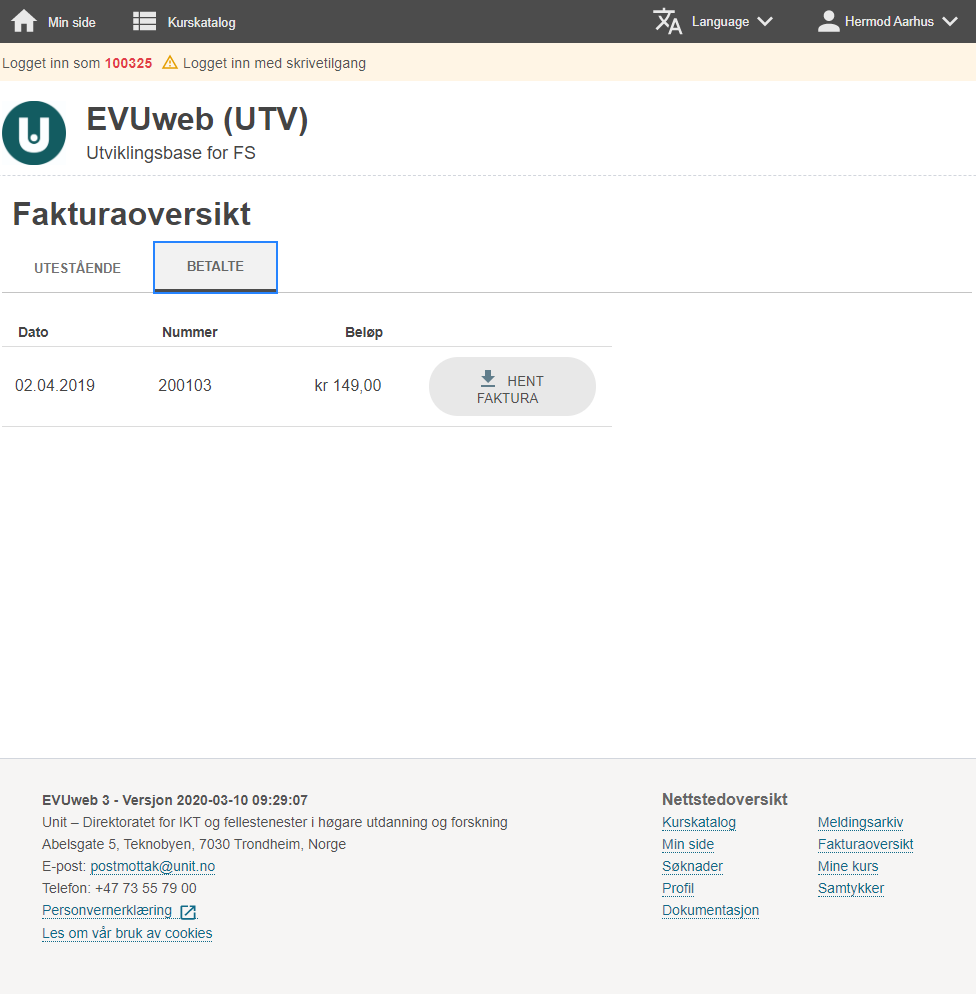Image resolution: width=976 pixels, height=994 pixels.
Task: Click the Beløp column header
Action: [x=364, y=333]
